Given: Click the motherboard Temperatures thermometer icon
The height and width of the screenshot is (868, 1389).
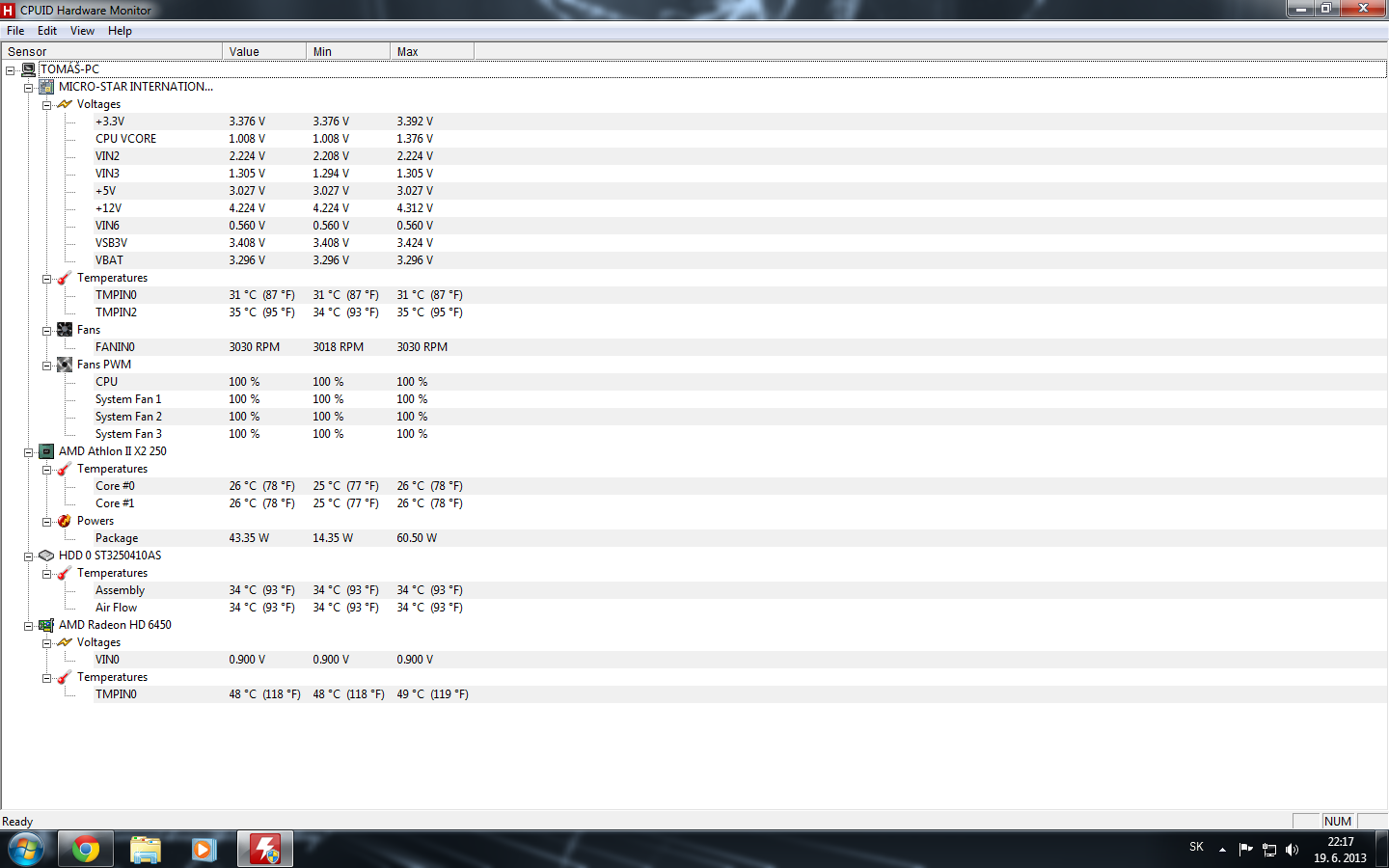Looking at the screenshot, I should (x=65, y=278).
